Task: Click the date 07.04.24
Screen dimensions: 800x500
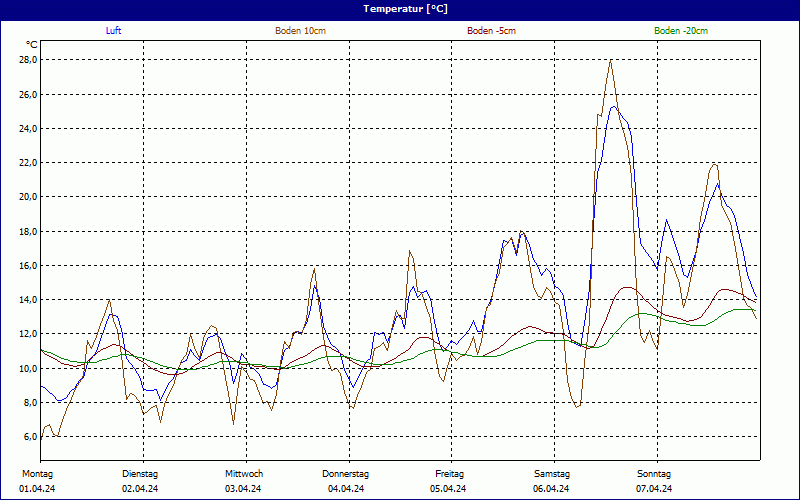Action: [x=654, y=489]
